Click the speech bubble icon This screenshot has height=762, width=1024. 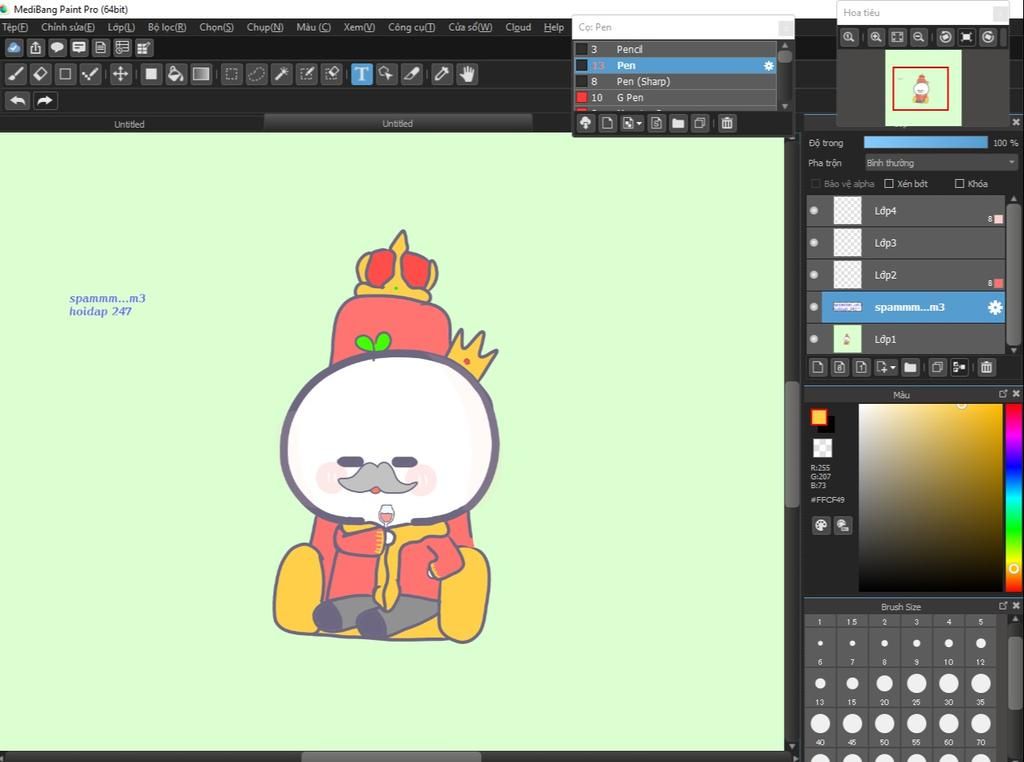tap(57, 48)
